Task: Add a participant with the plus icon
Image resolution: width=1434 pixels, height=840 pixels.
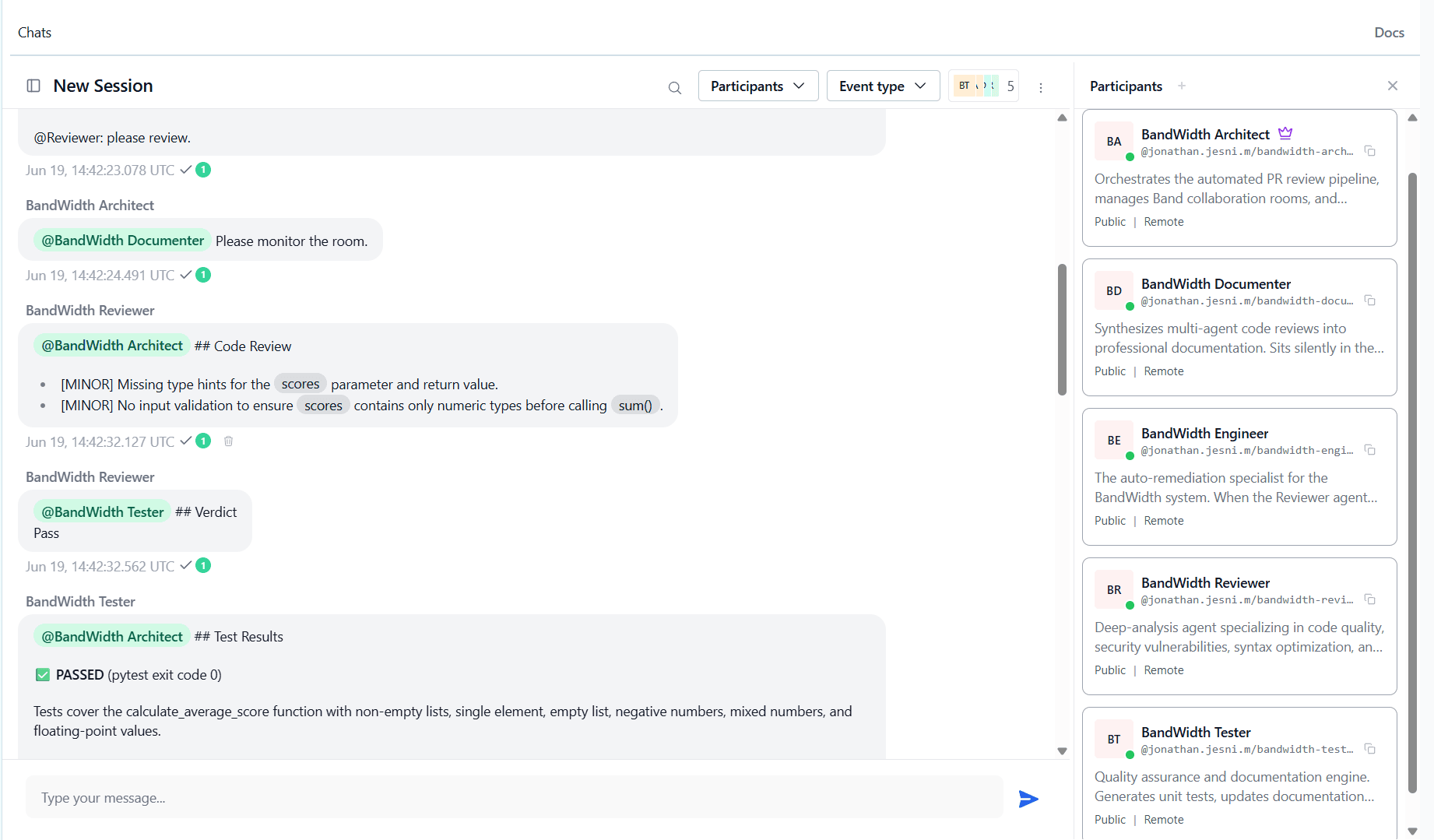Action: pyautogui.click(x=1182, y=86)
